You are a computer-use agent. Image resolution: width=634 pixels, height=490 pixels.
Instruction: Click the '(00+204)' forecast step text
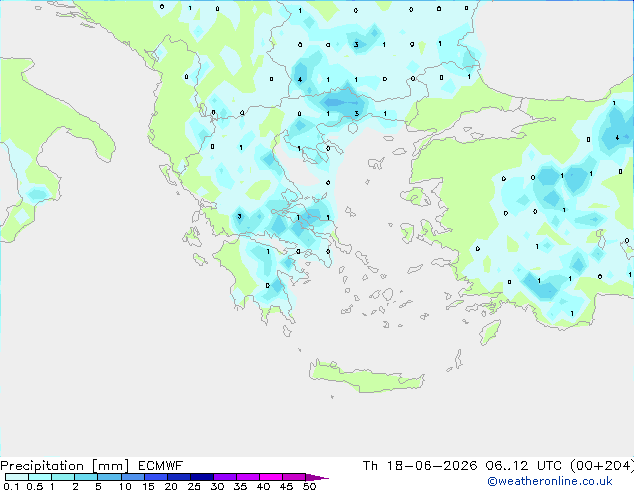point(602,466)
